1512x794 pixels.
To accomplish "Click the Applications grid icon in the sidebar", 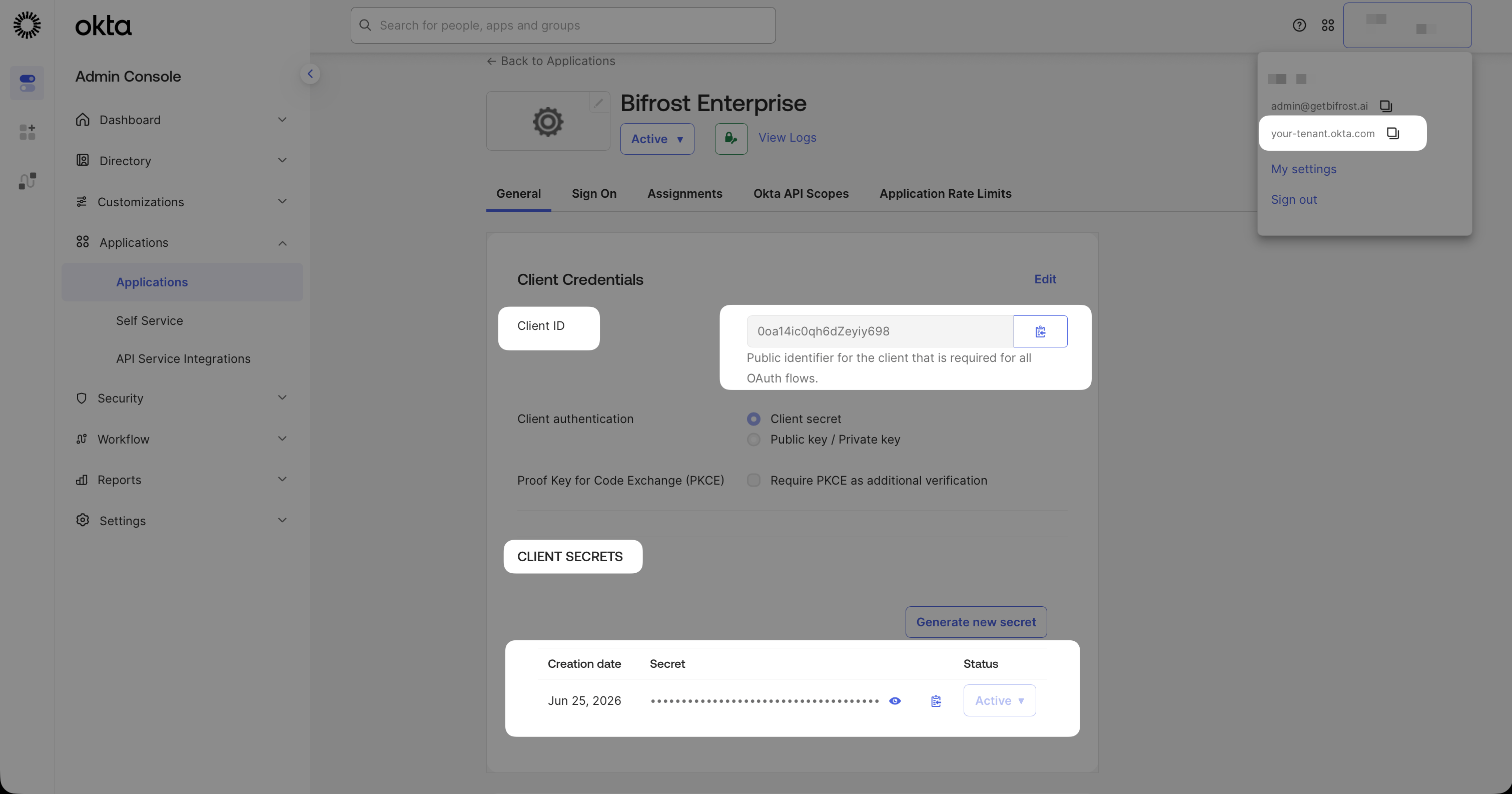I will (x=83, y=242).
